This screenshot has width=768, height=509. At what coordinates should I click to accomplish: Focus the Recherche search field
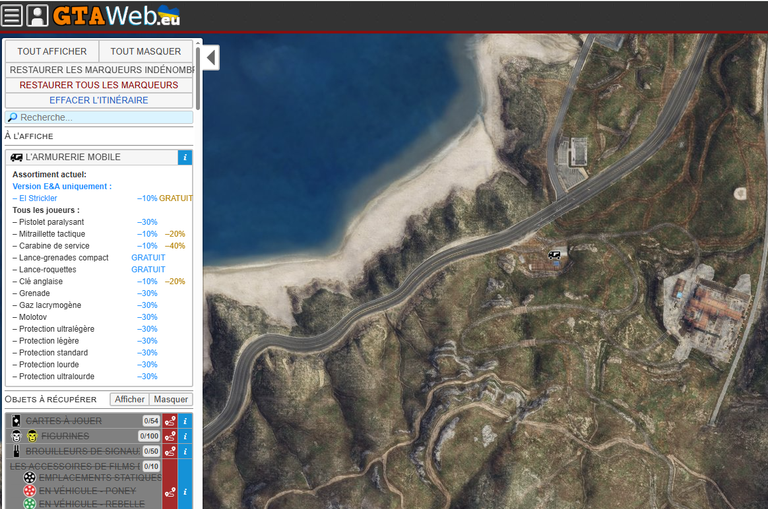click(x=99, y=118)
